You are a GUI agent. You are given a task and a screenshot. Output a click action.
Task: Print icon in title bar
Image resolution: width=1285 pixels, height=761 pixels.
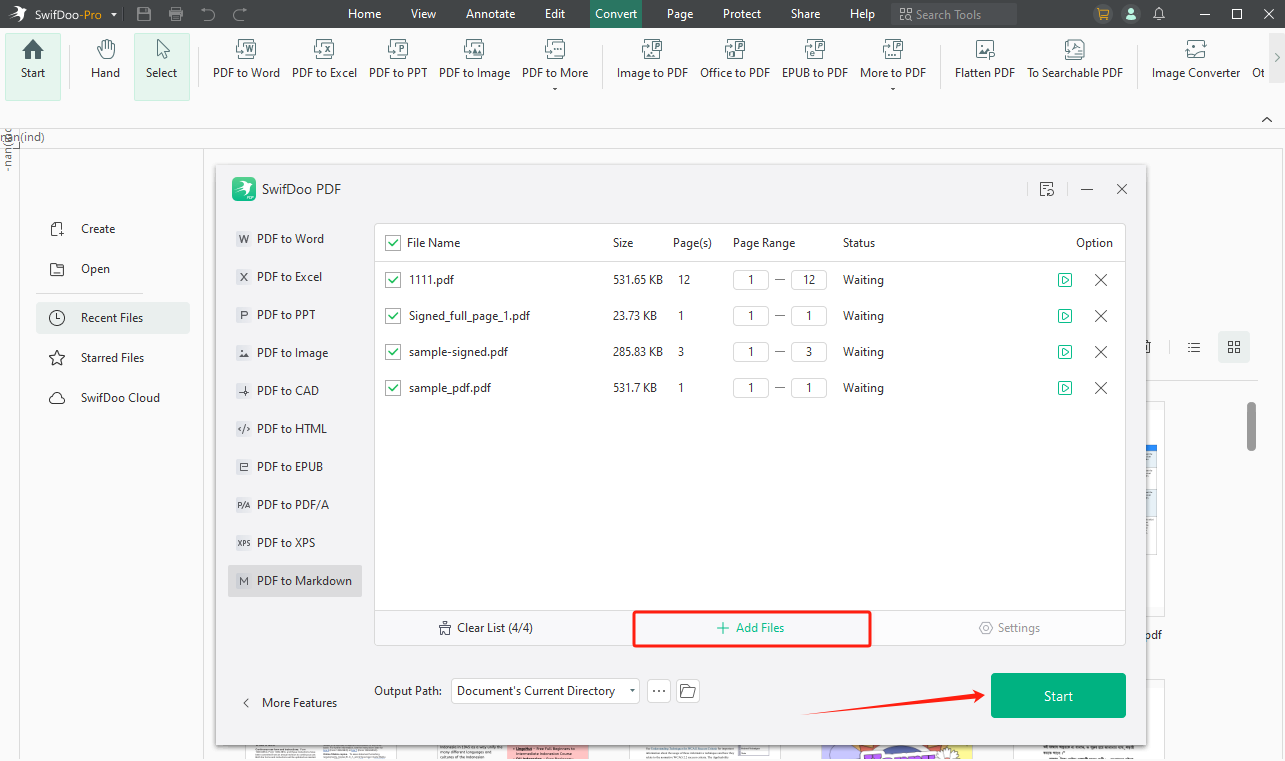176,14
